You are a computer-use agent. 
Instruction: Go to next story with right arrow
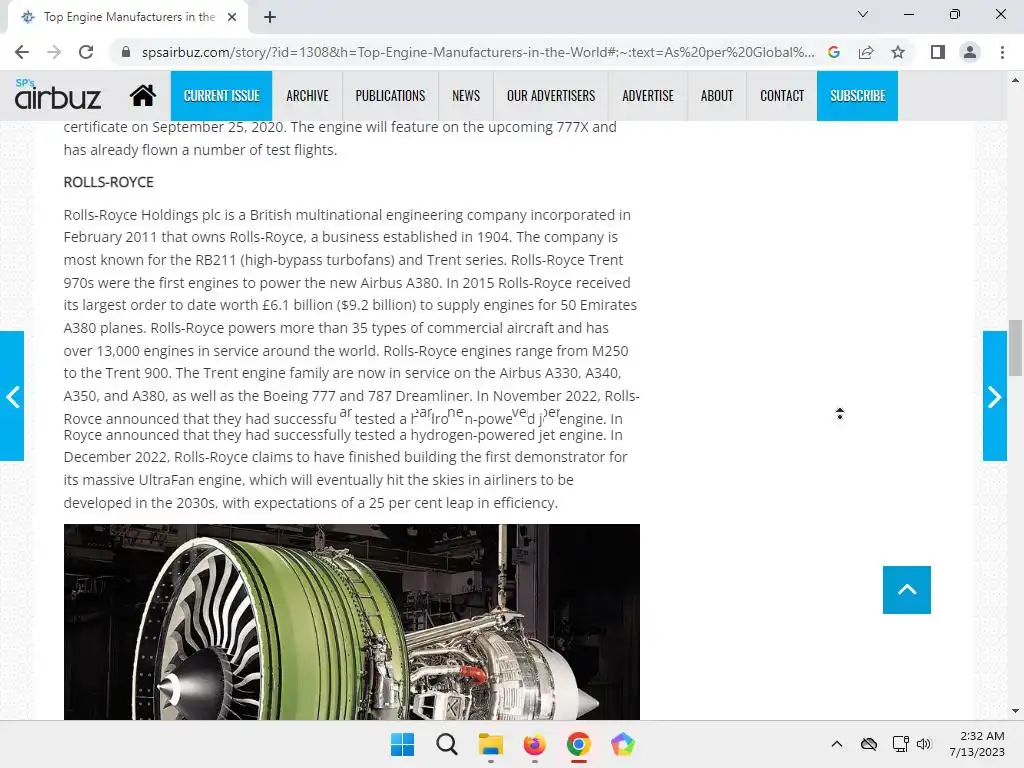pos(995,396)
